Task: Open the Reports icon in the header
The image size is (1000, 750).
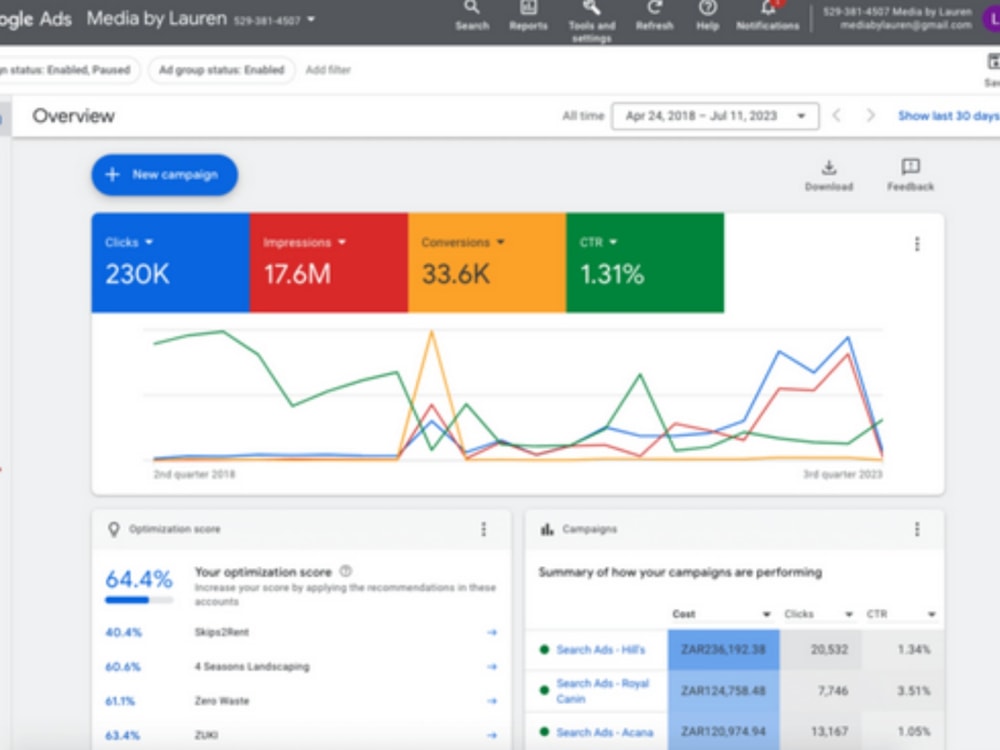Action: [528, 15]
